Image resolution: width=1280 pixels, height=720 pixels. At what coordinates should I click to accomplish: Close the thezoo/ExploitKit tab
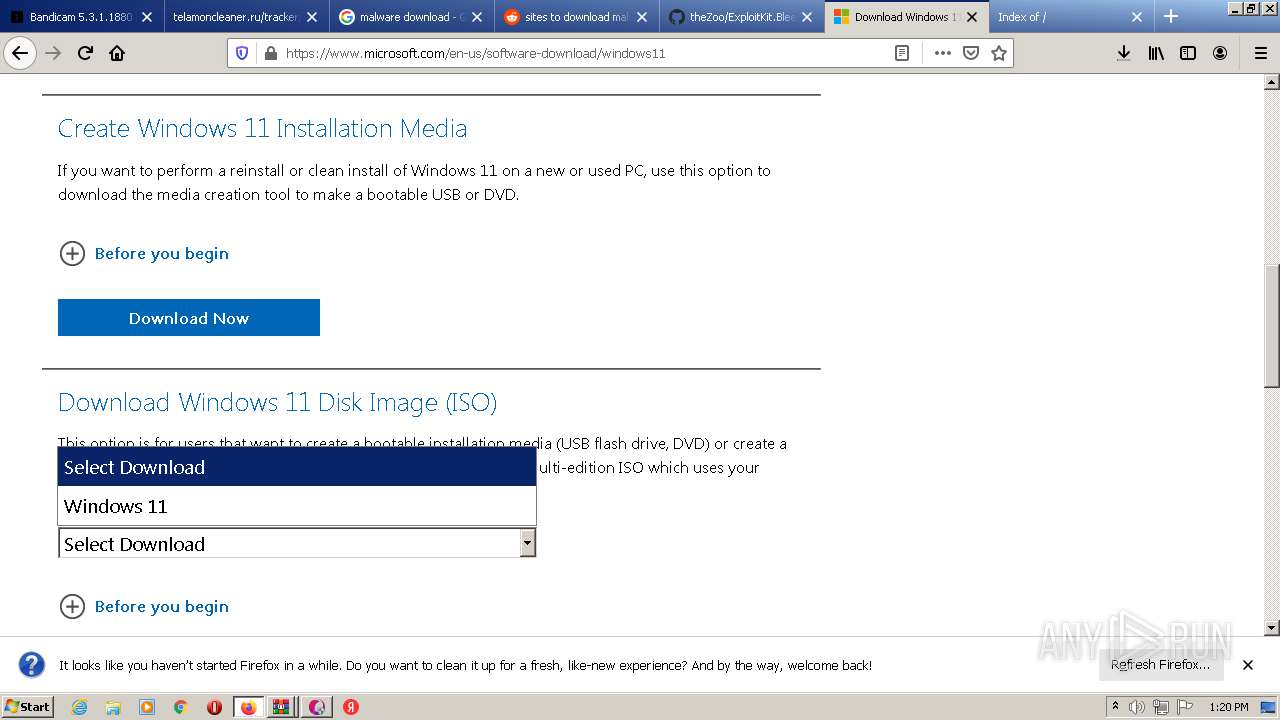(x=807, y=17)
